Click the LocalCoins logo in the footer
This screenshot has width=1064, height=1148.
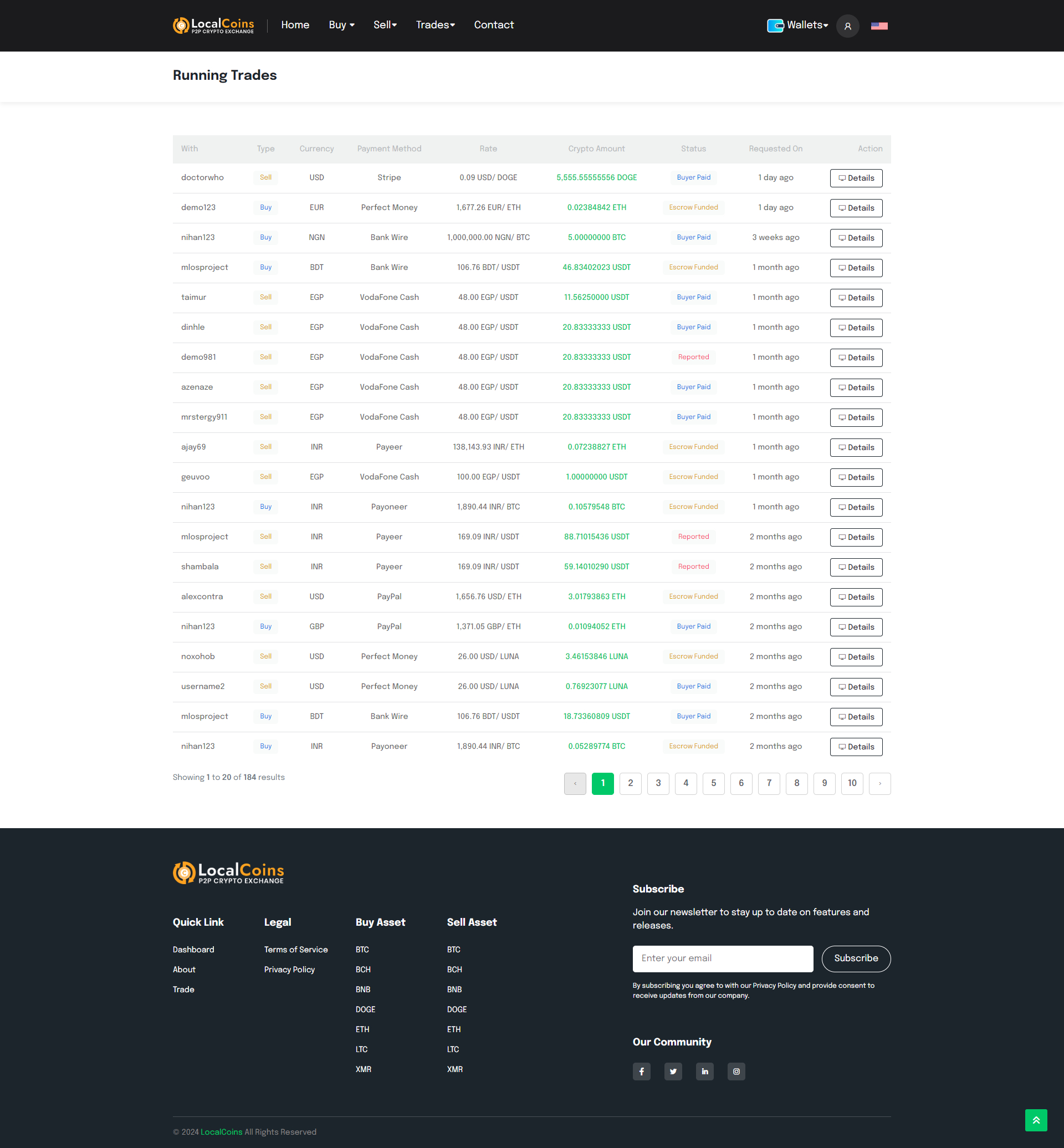point(228,872)
